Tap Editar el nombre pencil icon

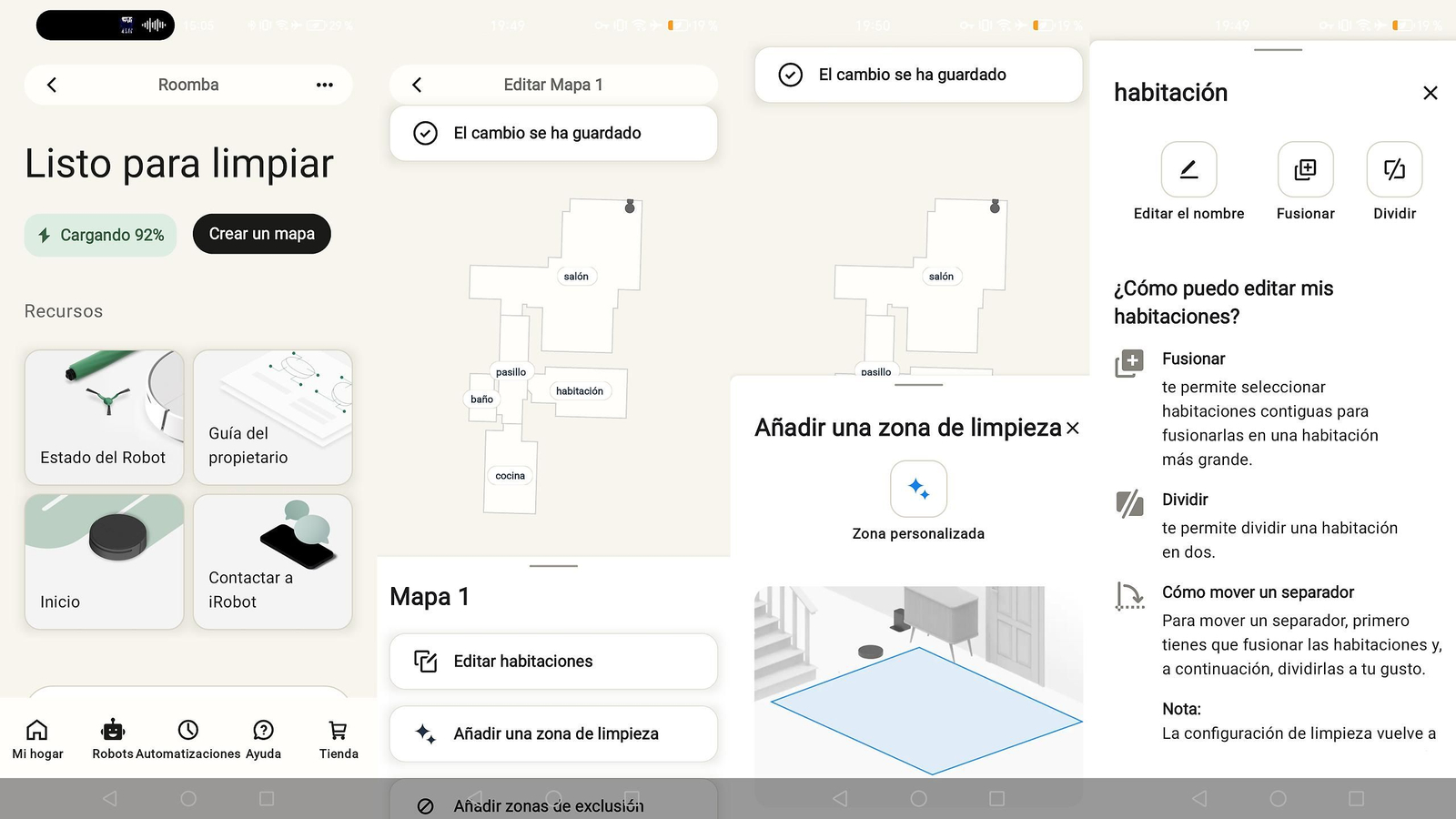pos(1188,169)
